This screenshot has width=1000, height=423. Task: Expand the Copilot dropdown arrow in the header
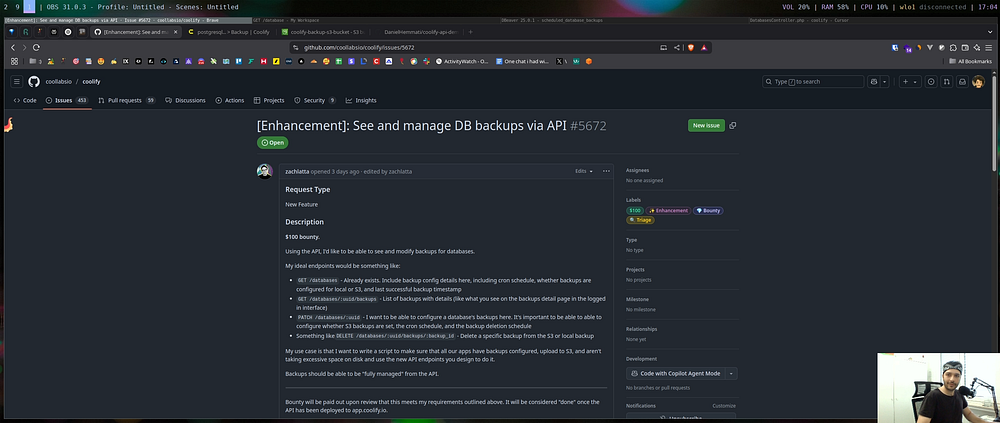885,82
